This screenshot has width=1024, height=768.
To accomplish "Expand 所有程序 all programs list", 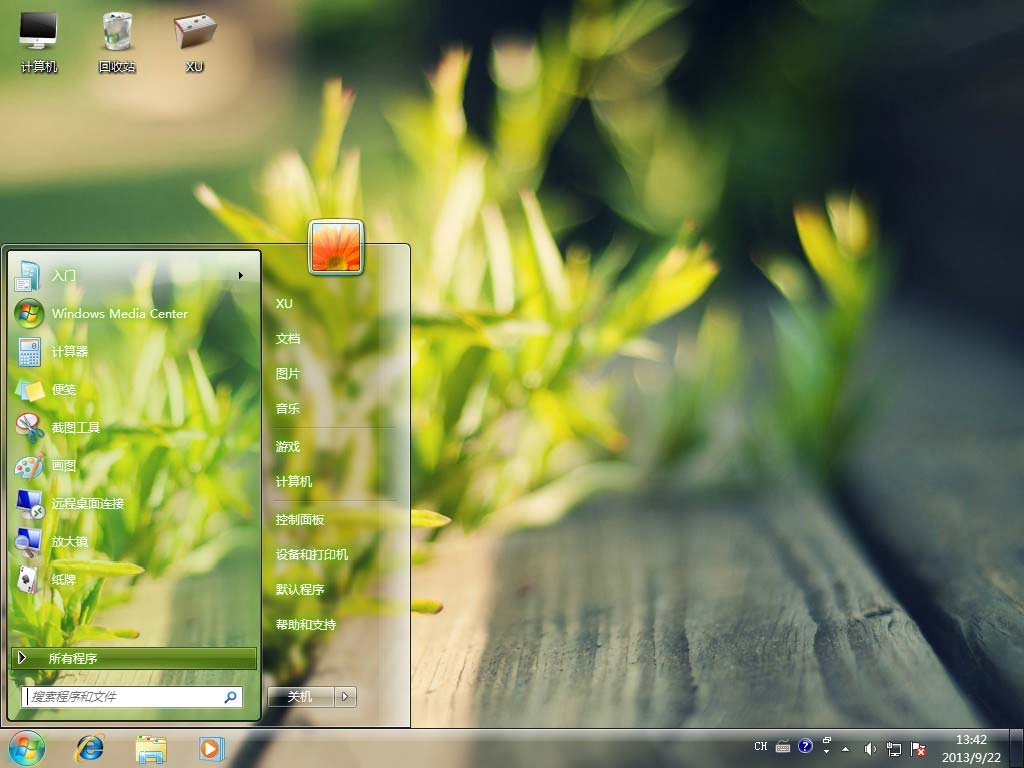I will pos(133,658).
